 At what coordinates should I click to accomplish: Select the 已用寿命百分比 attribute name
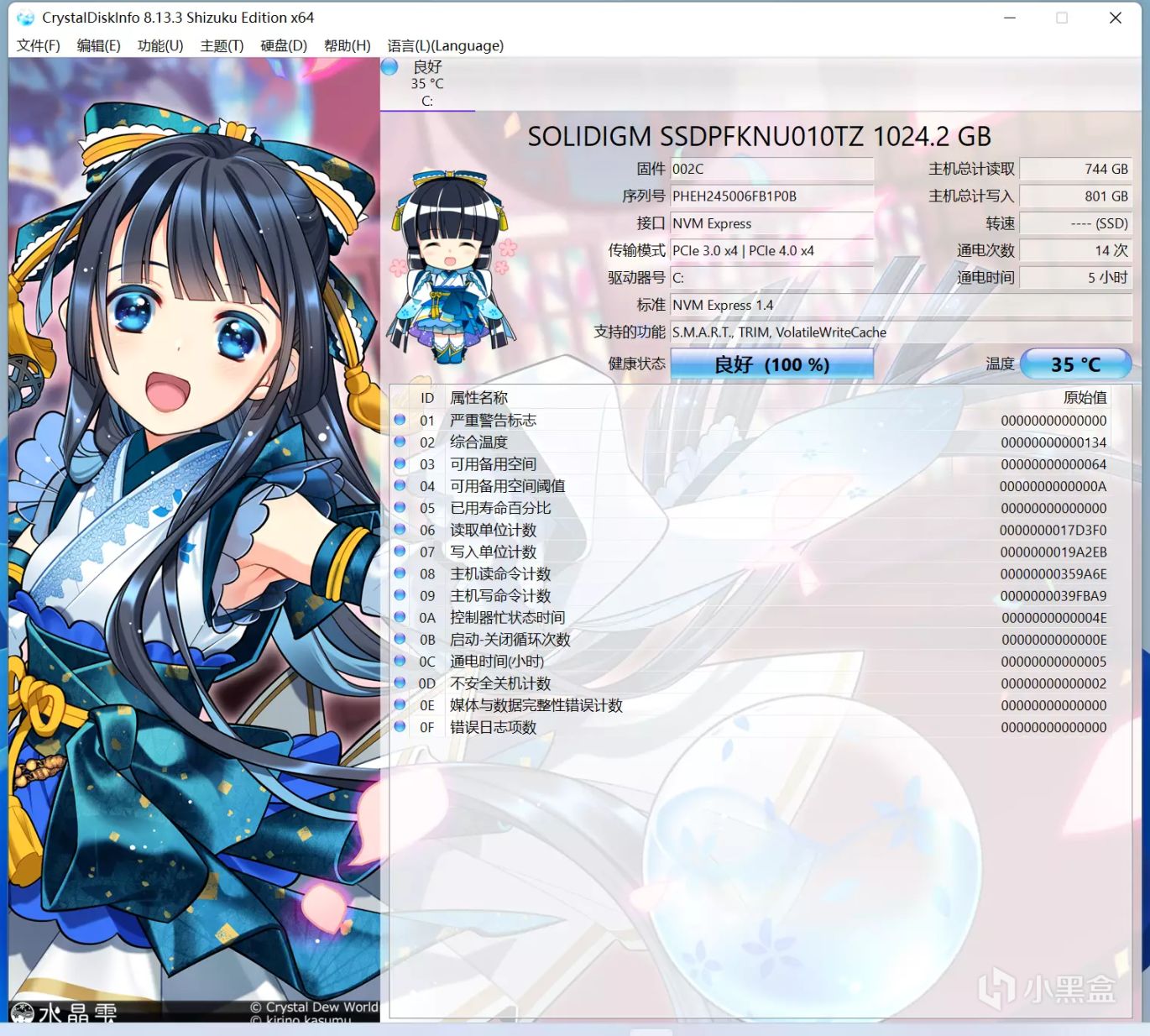500,508
